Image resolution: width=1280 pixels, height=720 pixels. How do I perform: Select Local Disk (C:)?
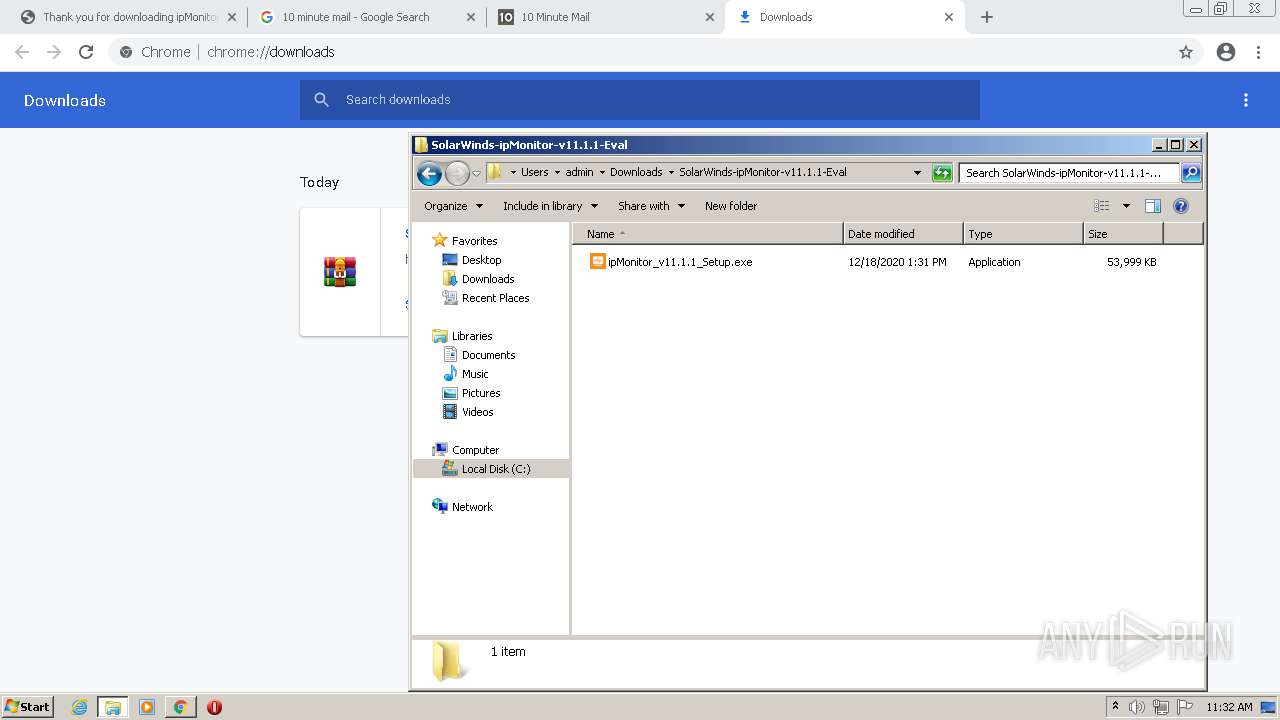491,469
